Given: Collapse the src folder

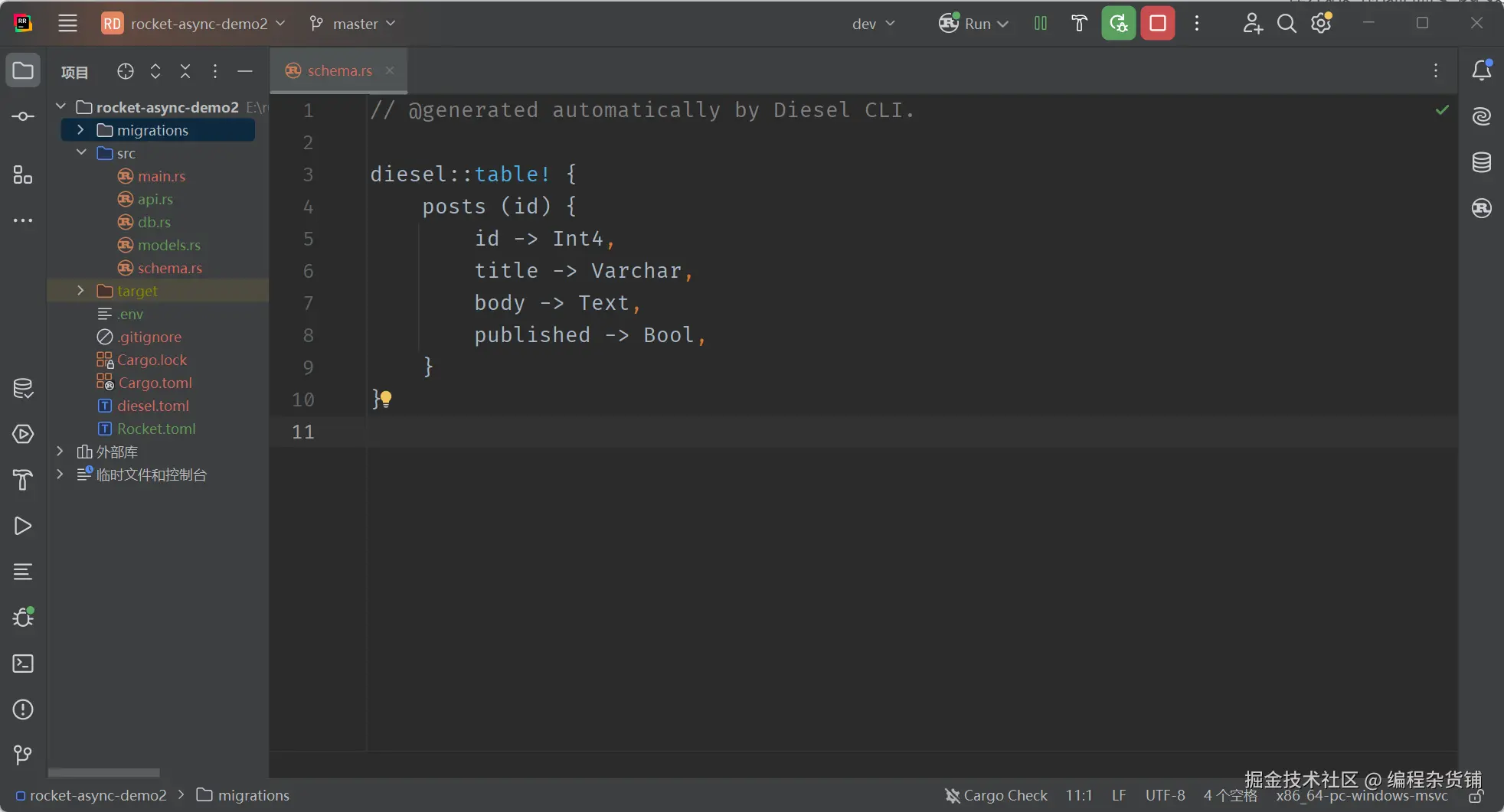Looking at the screenshot, I should click(x=81, y=152).
